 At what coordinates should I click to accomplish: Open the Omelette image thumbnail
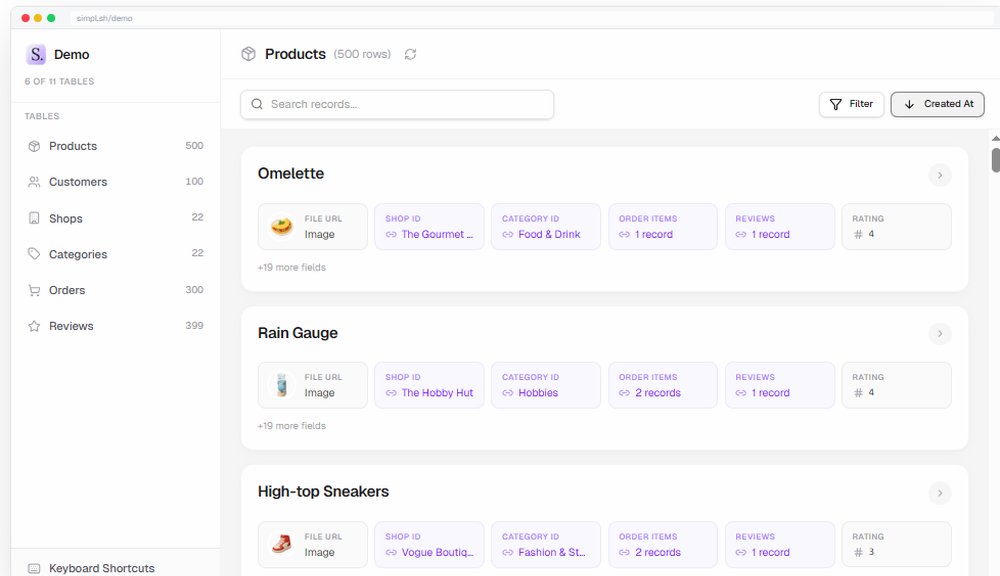pos(281,226)
